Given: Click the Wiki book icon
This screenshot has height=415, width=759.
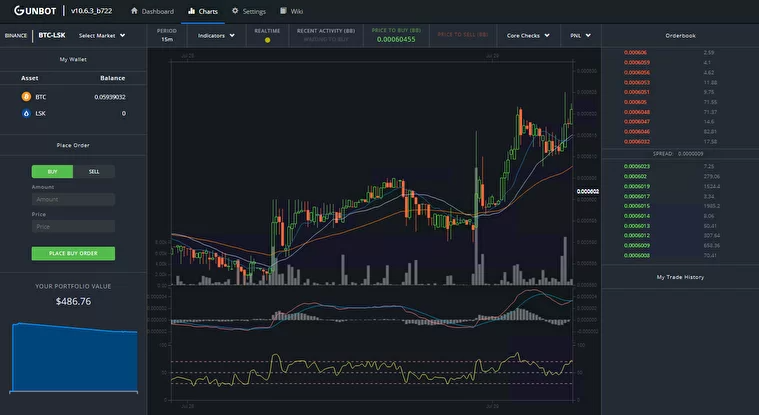Looking at the screenshot, I should pos(283,11).
